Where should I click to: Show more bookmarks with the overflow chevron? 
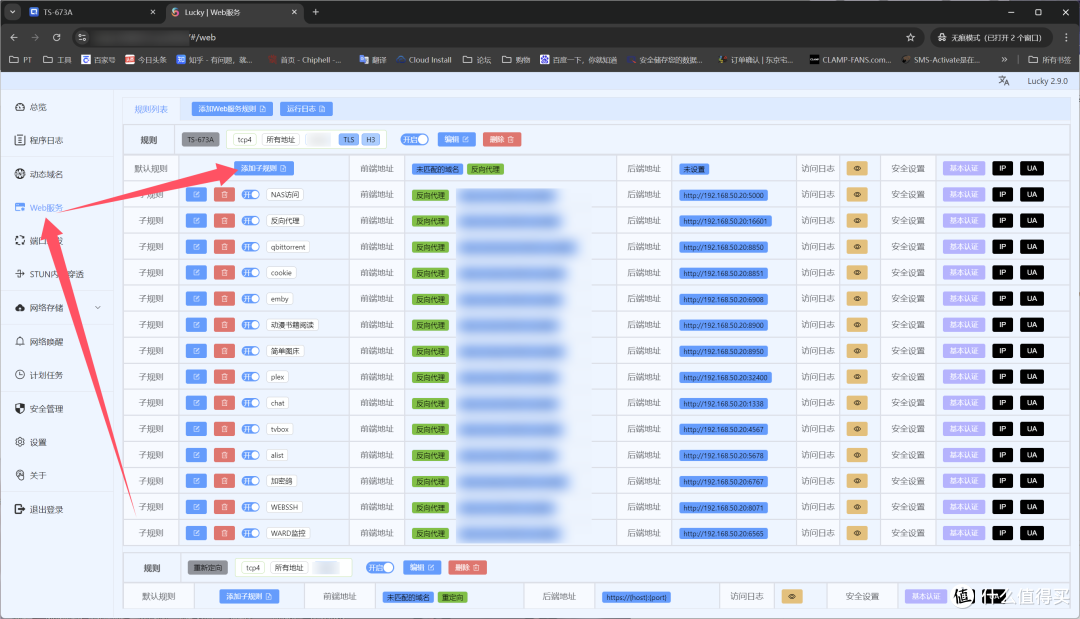[1004, 60]
